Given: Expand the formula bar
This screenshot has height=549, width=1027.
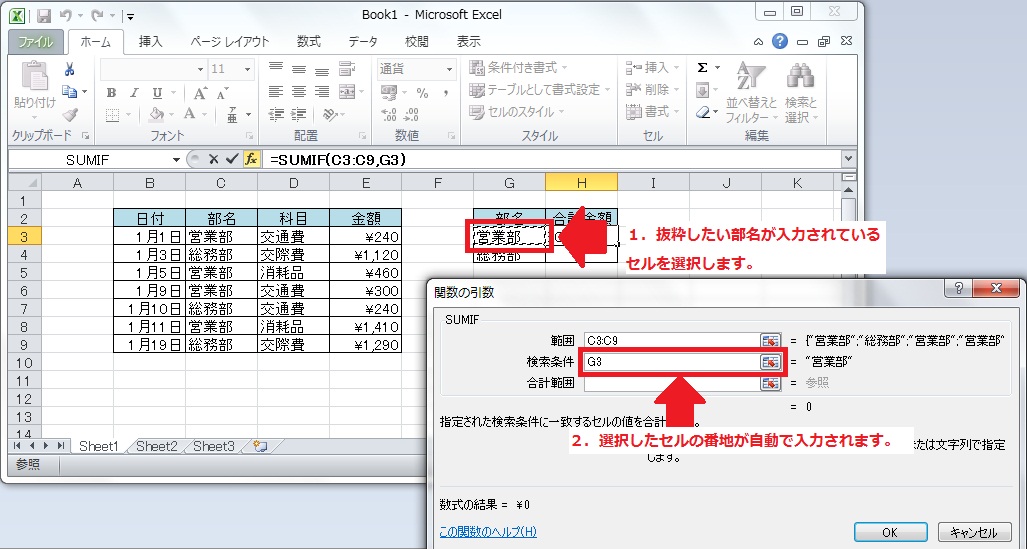Looking at the screenshot, I should click(x=849, y=159).
